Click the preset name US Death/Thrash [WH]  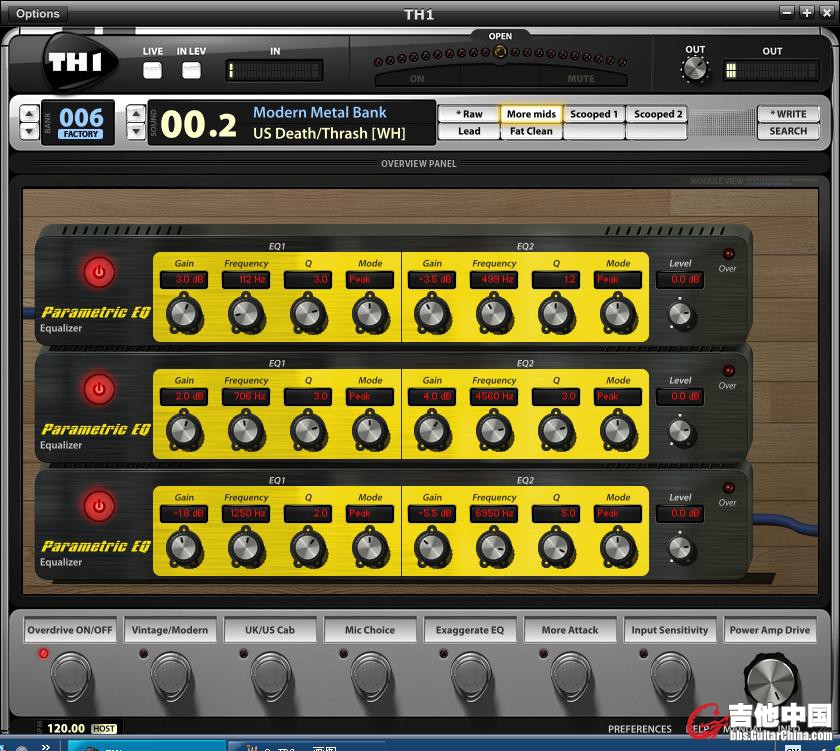point(329,133)
